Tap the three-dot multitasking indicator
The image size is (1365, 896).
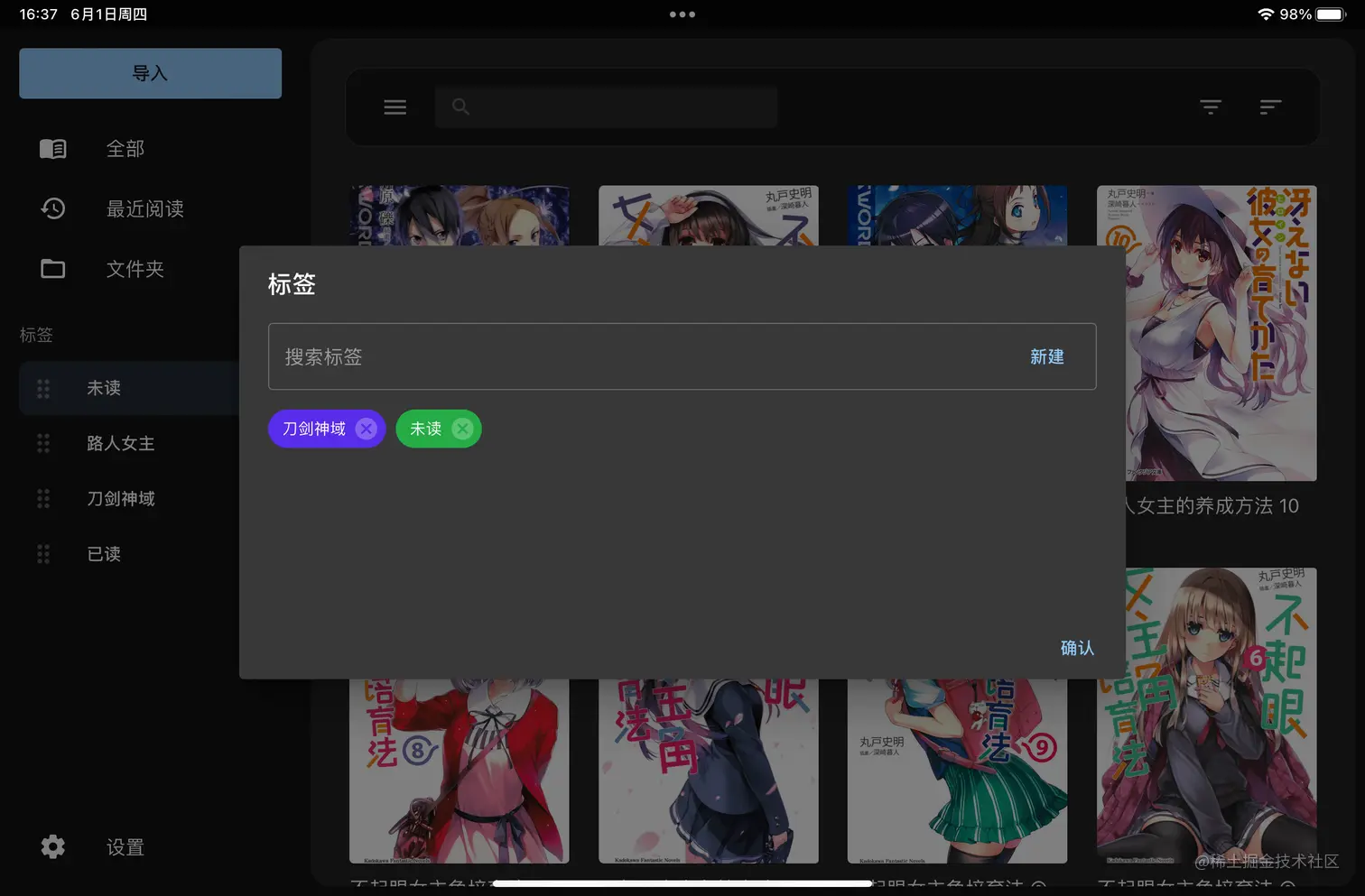(682, 14)
